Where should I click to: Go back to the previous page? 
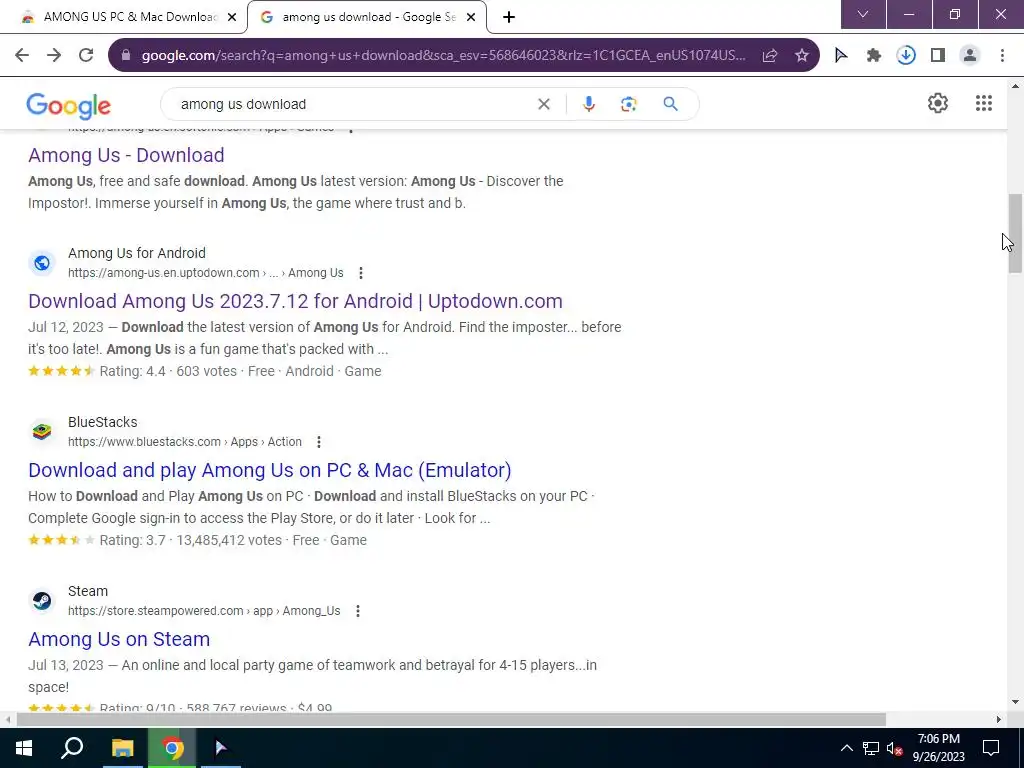coord(22,56)
